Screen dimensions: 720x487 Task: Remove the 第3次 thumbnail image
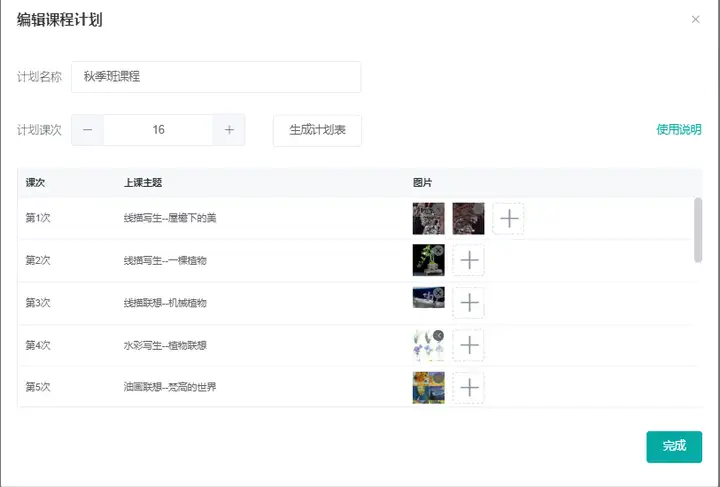439,292
